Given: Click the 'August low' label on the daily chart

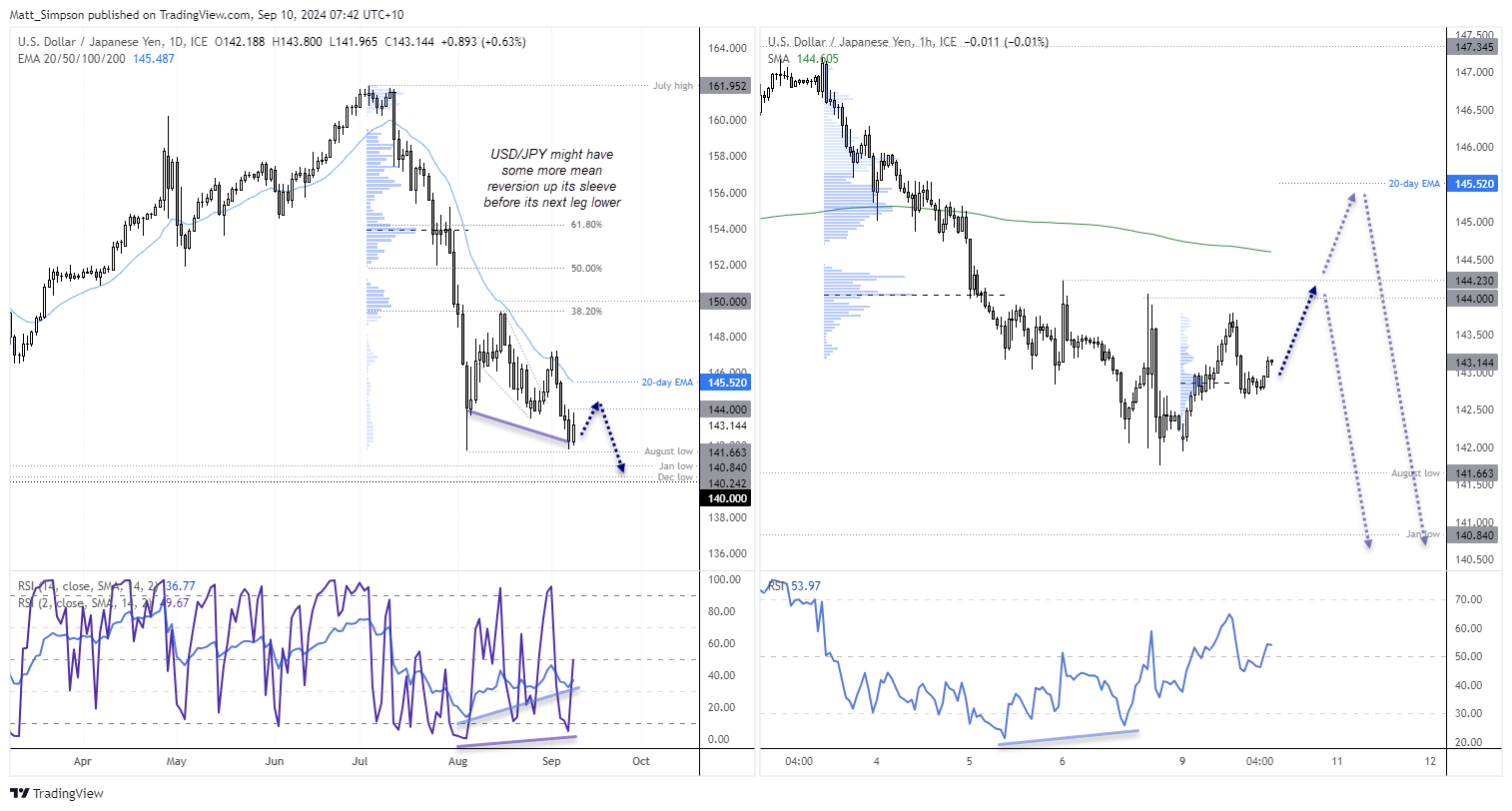Looking at the screenshot, I should [x=668, y=452].
